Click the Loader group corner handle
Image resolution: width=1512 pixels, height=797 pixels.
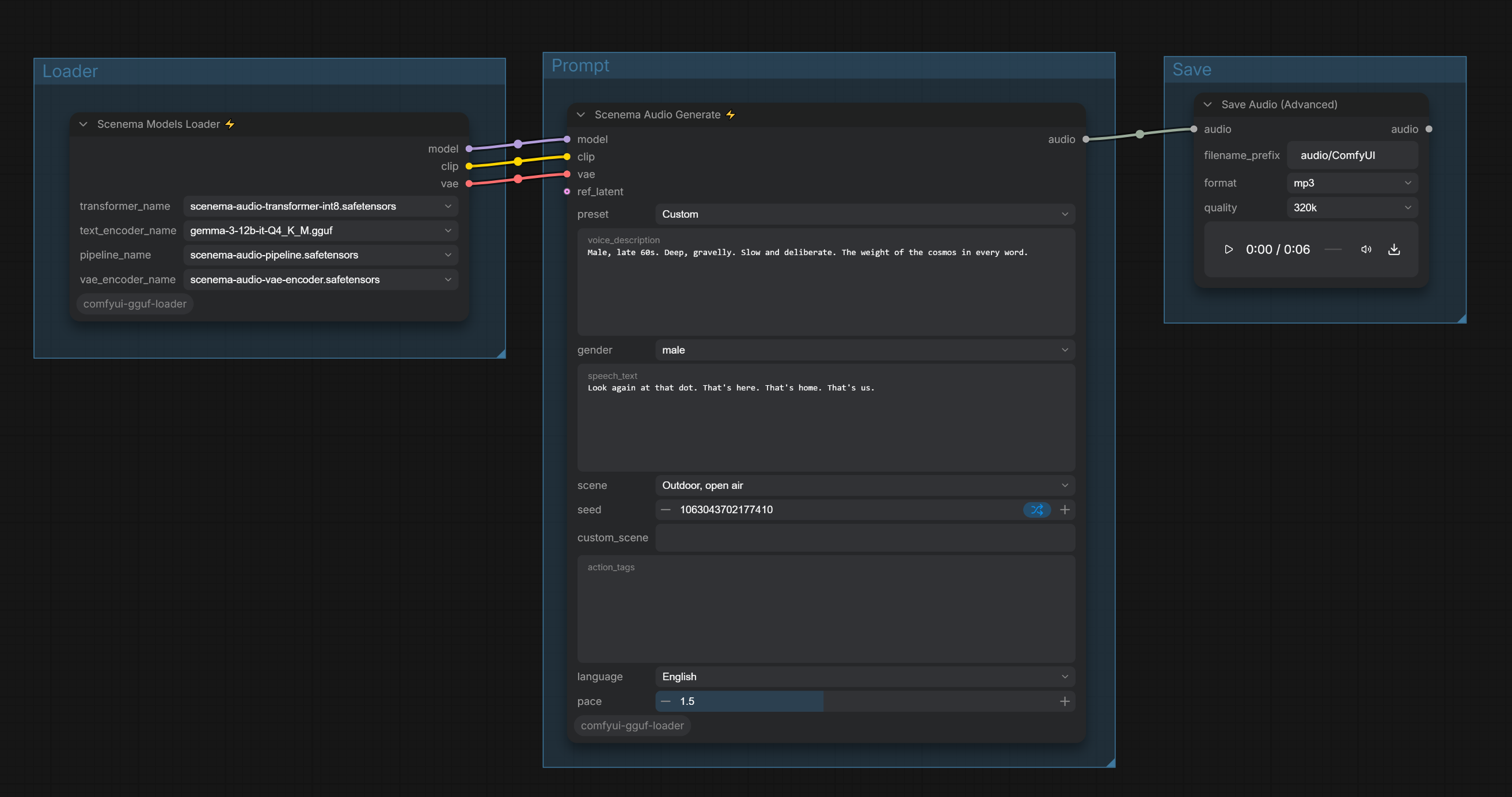point(501,354)
